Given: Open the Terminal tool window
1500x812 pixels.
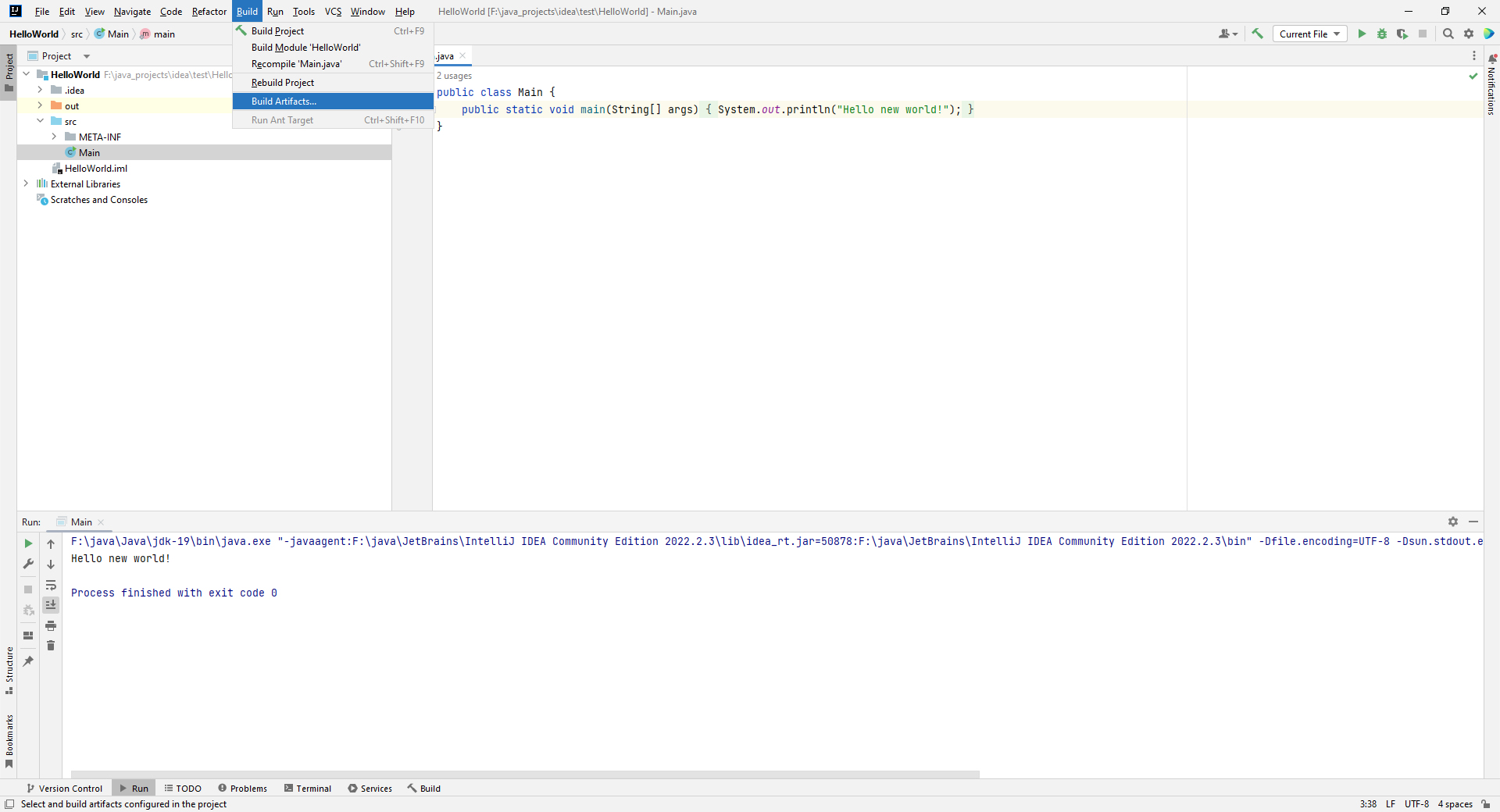Looking at the screenshot, I should pyautogui.click(x=308, y=789).
